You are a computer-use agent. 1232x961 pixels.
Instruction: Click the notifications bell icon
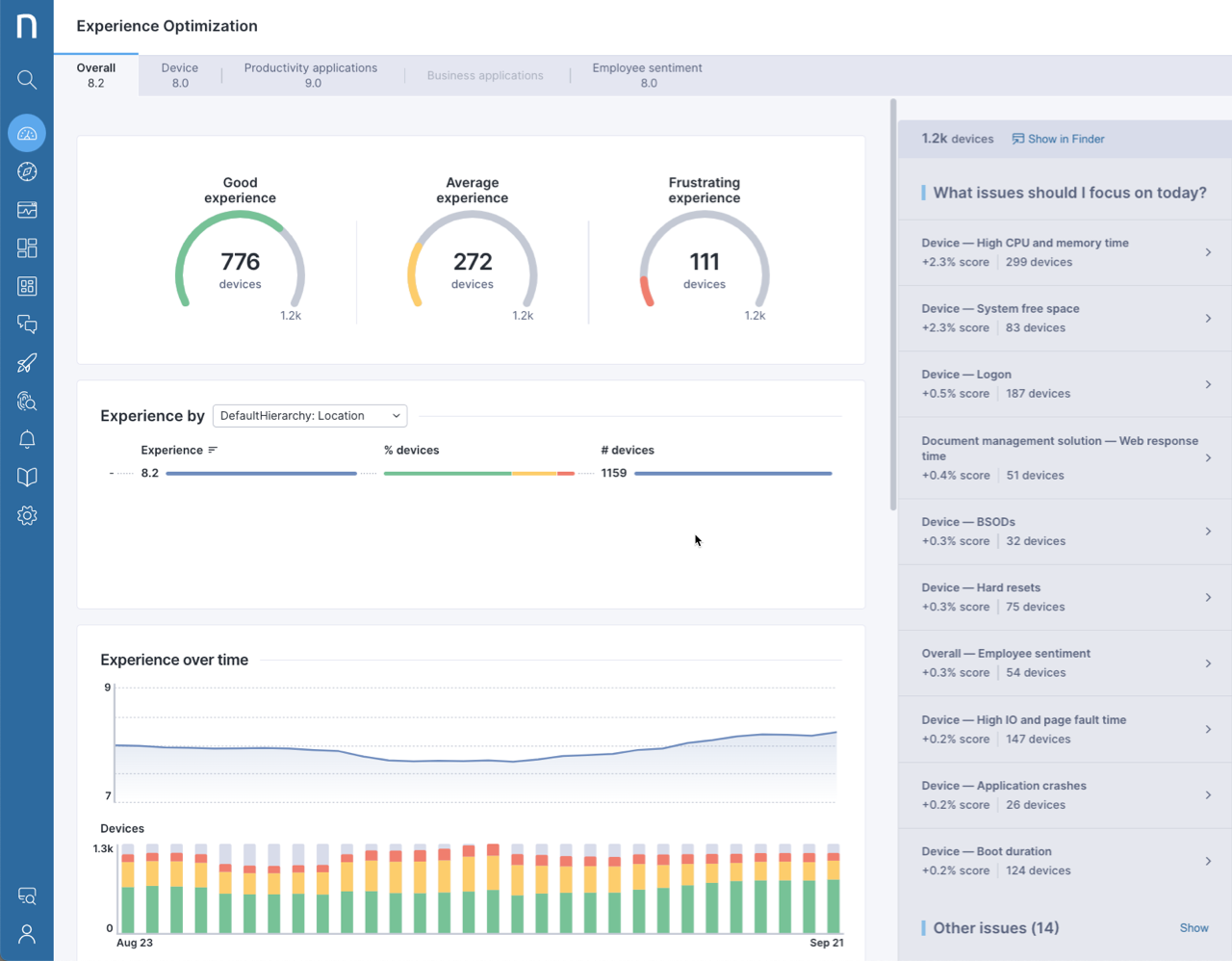pyautogui.click(x=26, y=439)
